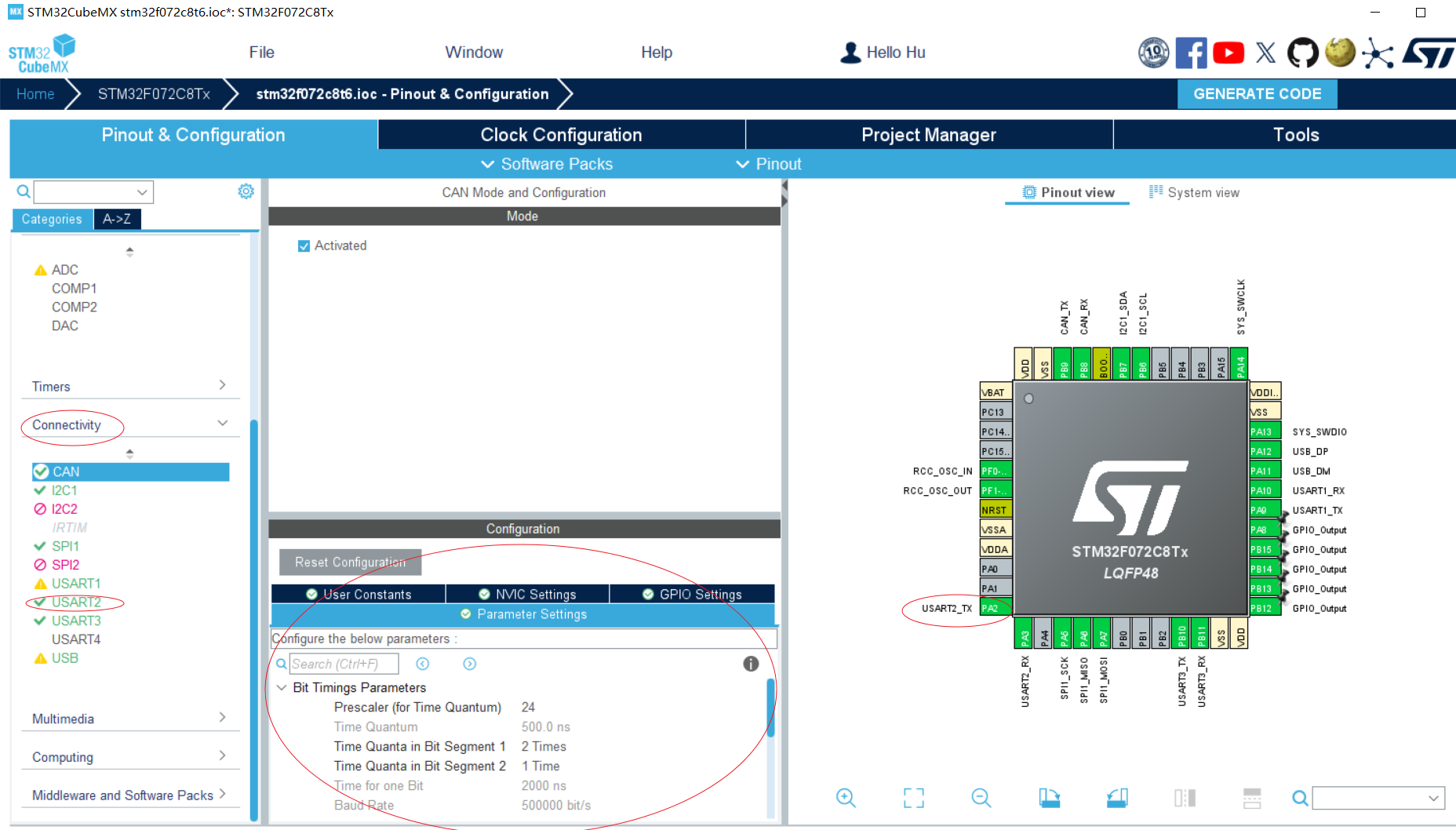
Task: Select the PB10 USART3_TX pin
Action: [1181, 633]
